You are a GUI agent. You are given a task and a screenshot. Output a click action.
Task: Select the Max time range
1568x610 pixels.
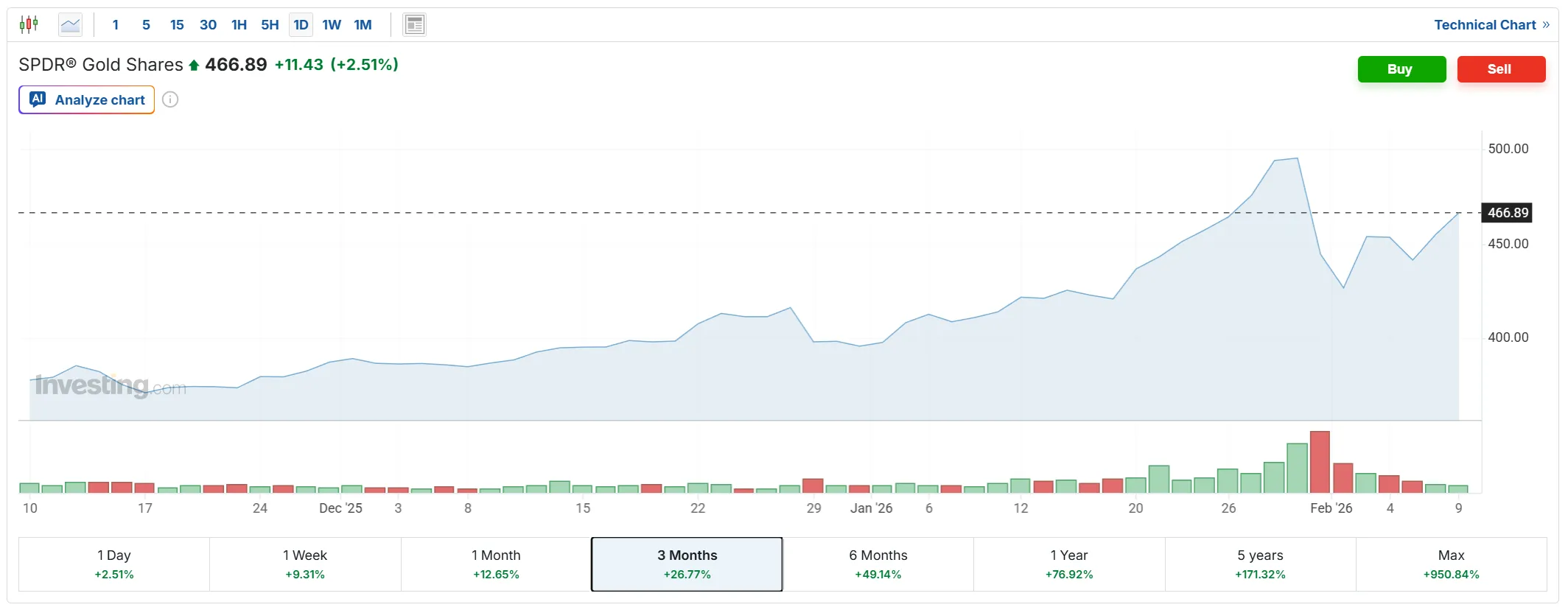point(1451,564)
